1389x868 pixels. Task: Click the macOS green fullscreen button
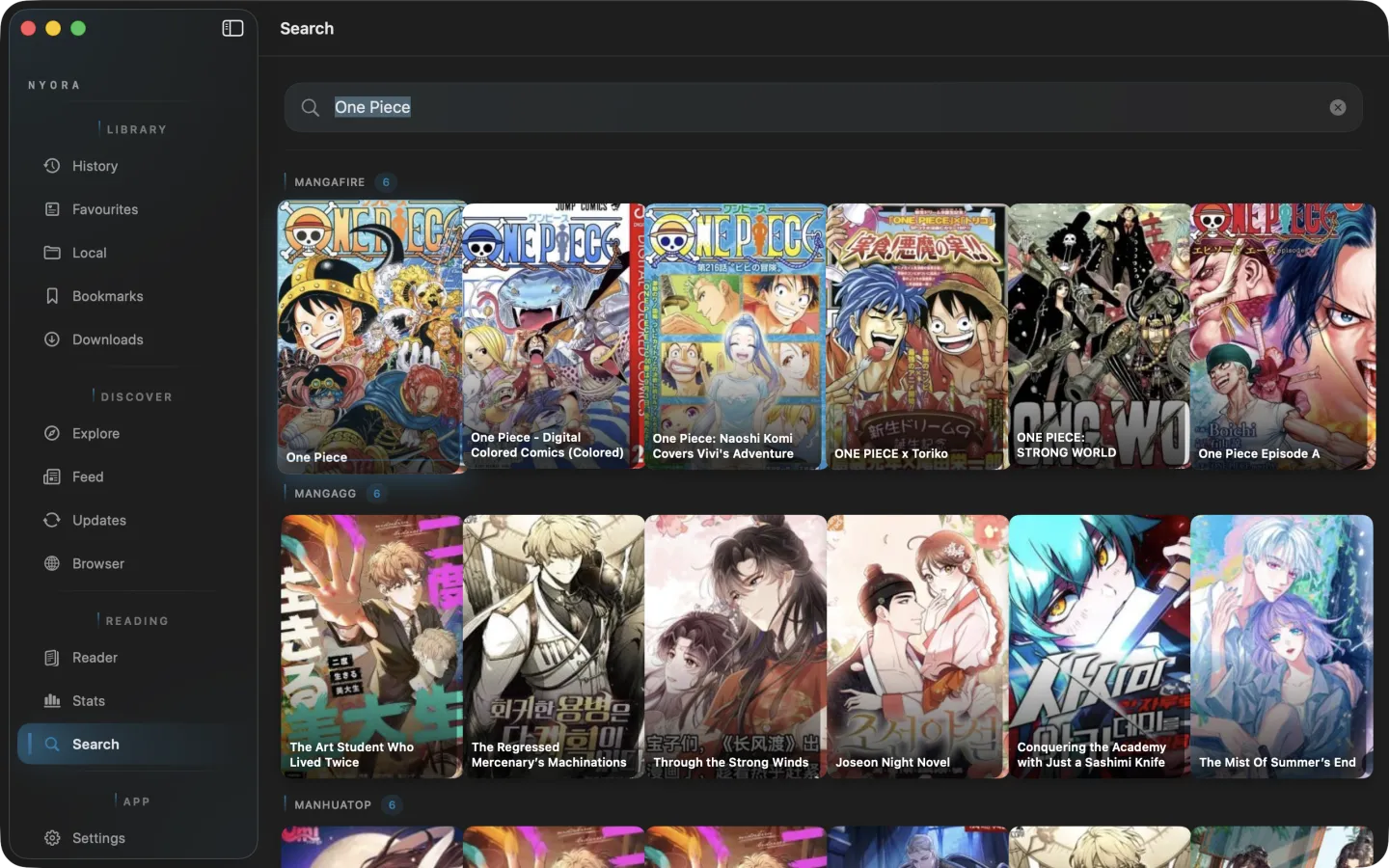[78, 28]
